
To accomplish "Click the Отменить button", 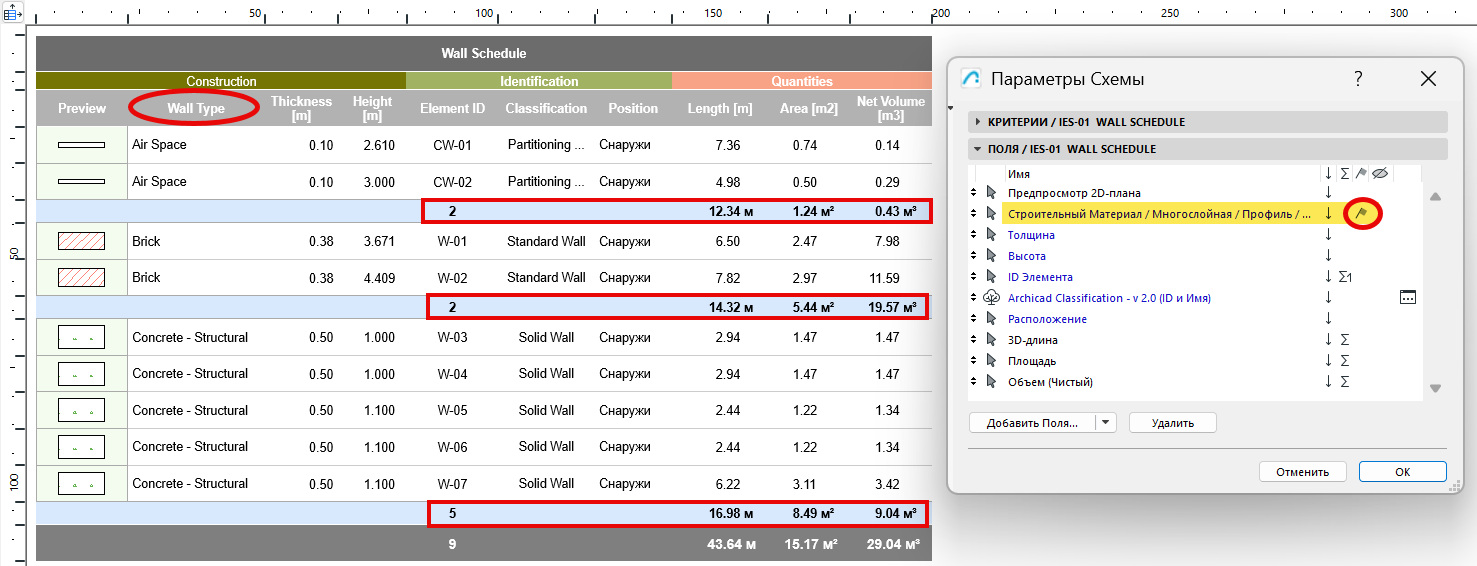I will tap(1302, 472).
